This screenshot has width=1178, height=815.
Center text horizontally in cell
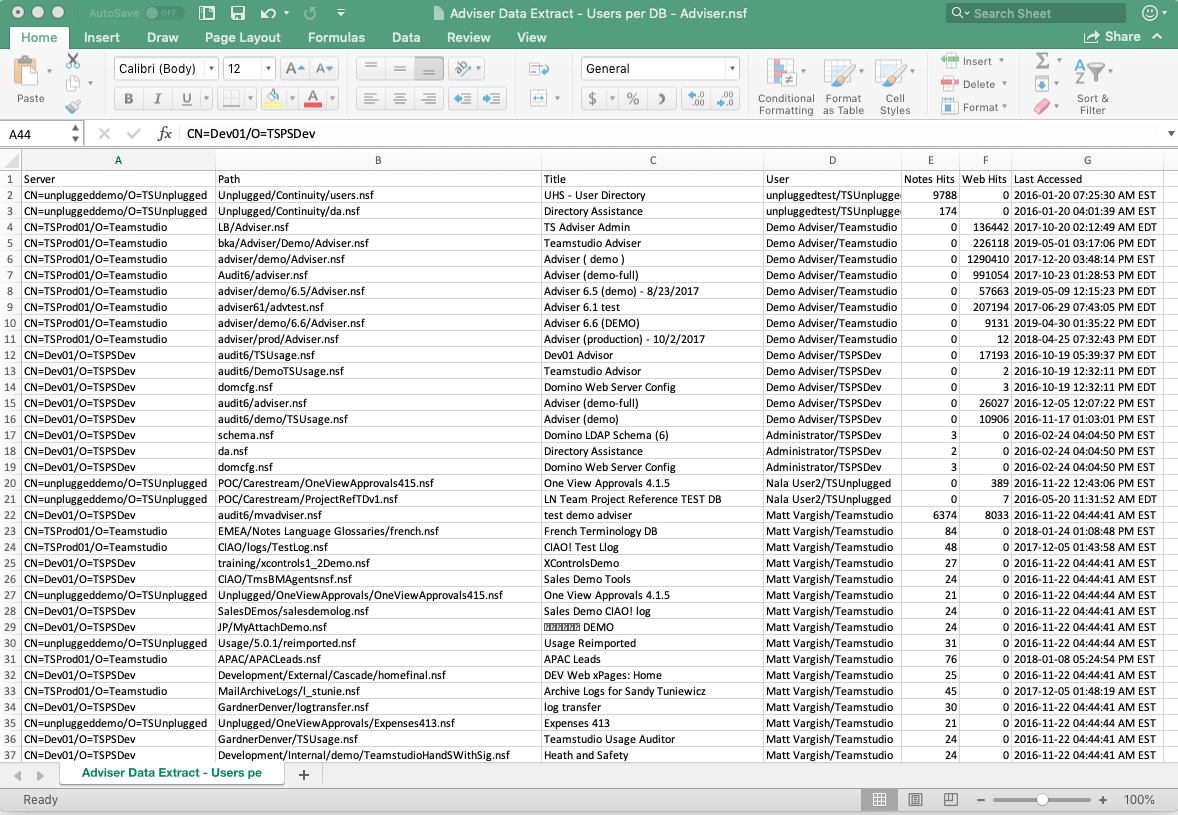pos(400,98)
